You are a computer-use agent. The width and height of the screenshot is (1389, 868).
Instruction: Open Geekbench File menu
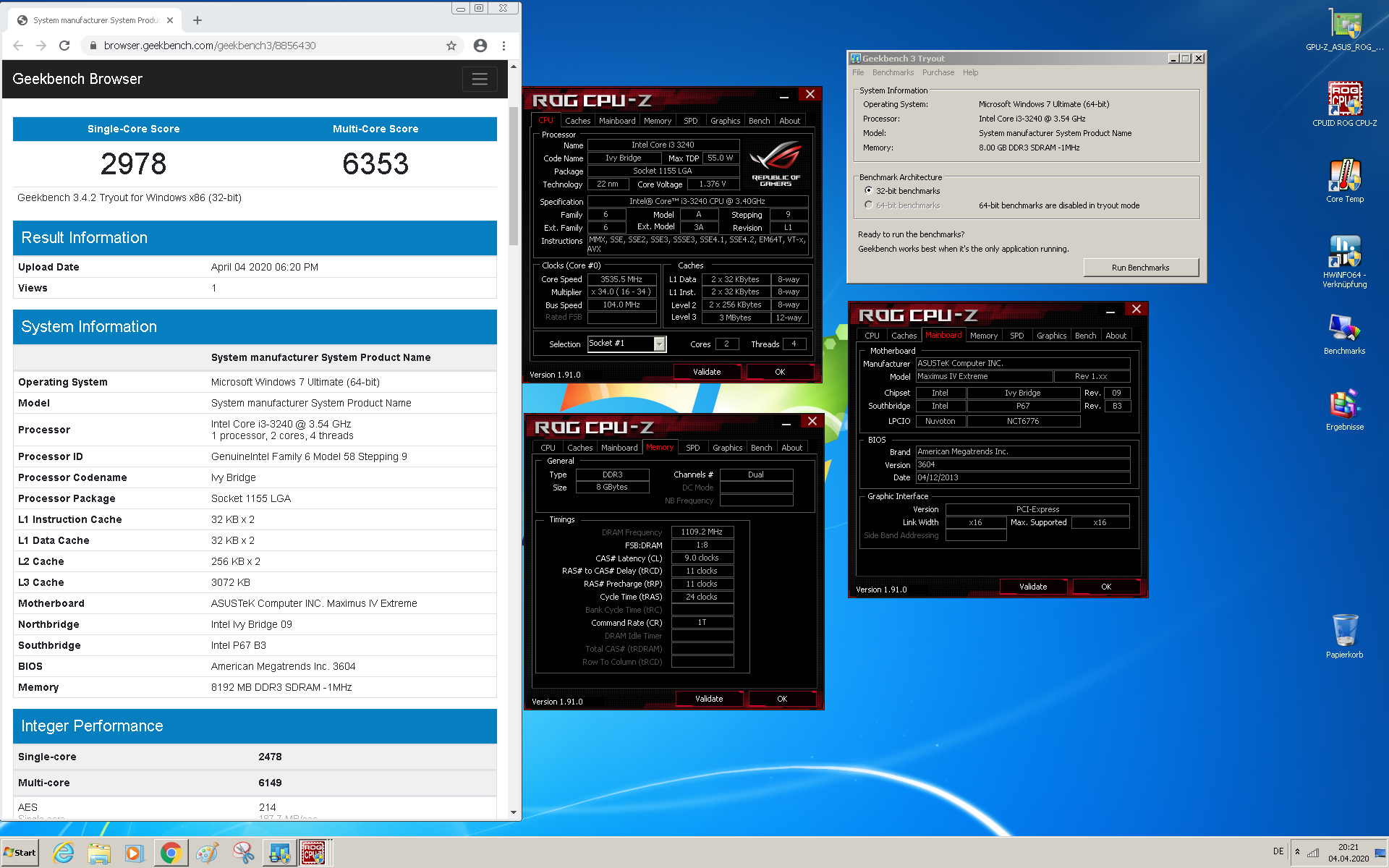858,72
